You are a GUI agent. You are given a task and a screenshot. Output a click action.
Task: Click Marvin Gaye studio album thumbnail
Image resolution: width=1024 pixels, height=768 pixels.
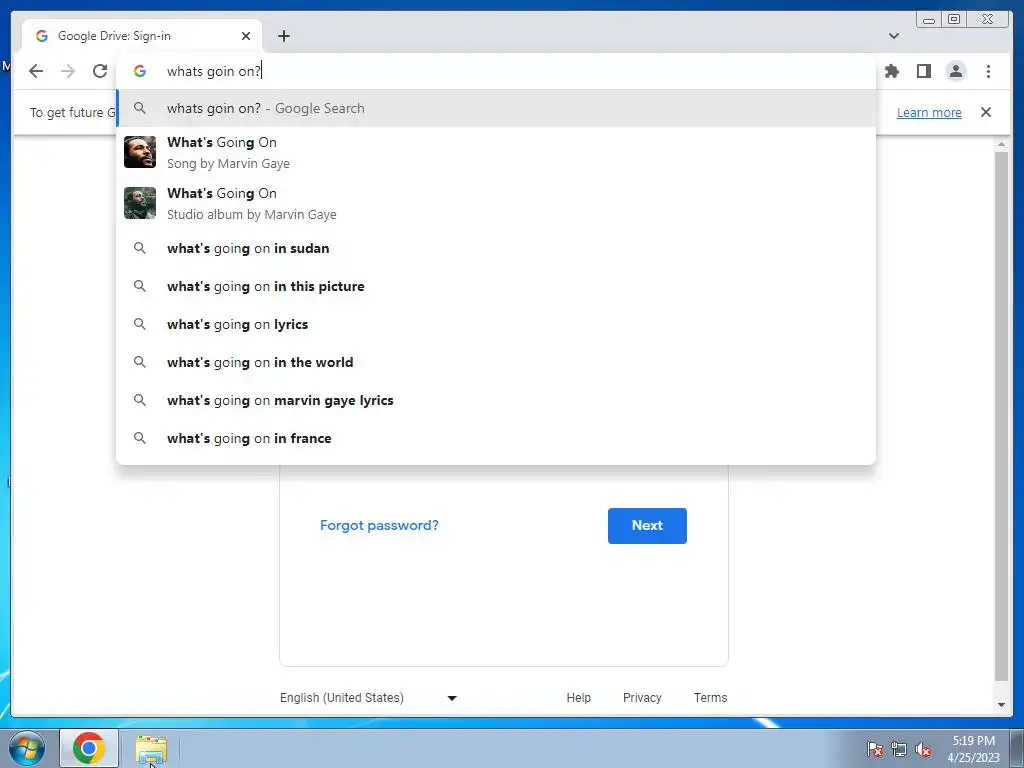click(140, 203)
